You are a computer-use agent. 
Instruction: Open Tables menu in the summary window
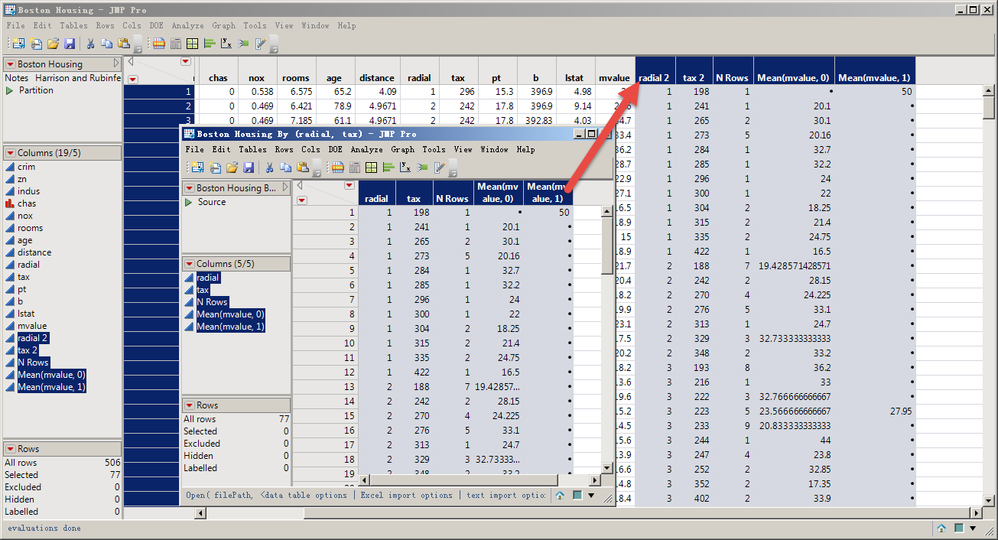tap(253, 150)
